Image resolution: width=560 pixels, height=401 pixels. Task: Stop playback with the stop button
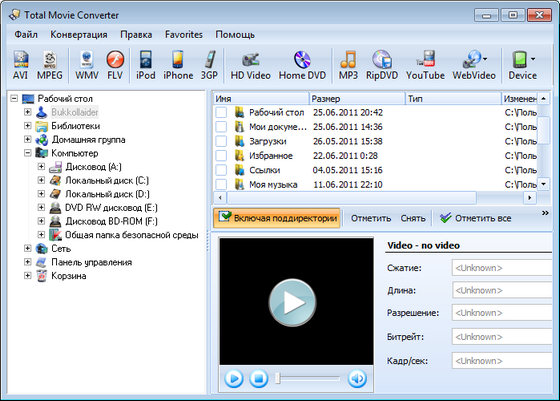point(259,378)
